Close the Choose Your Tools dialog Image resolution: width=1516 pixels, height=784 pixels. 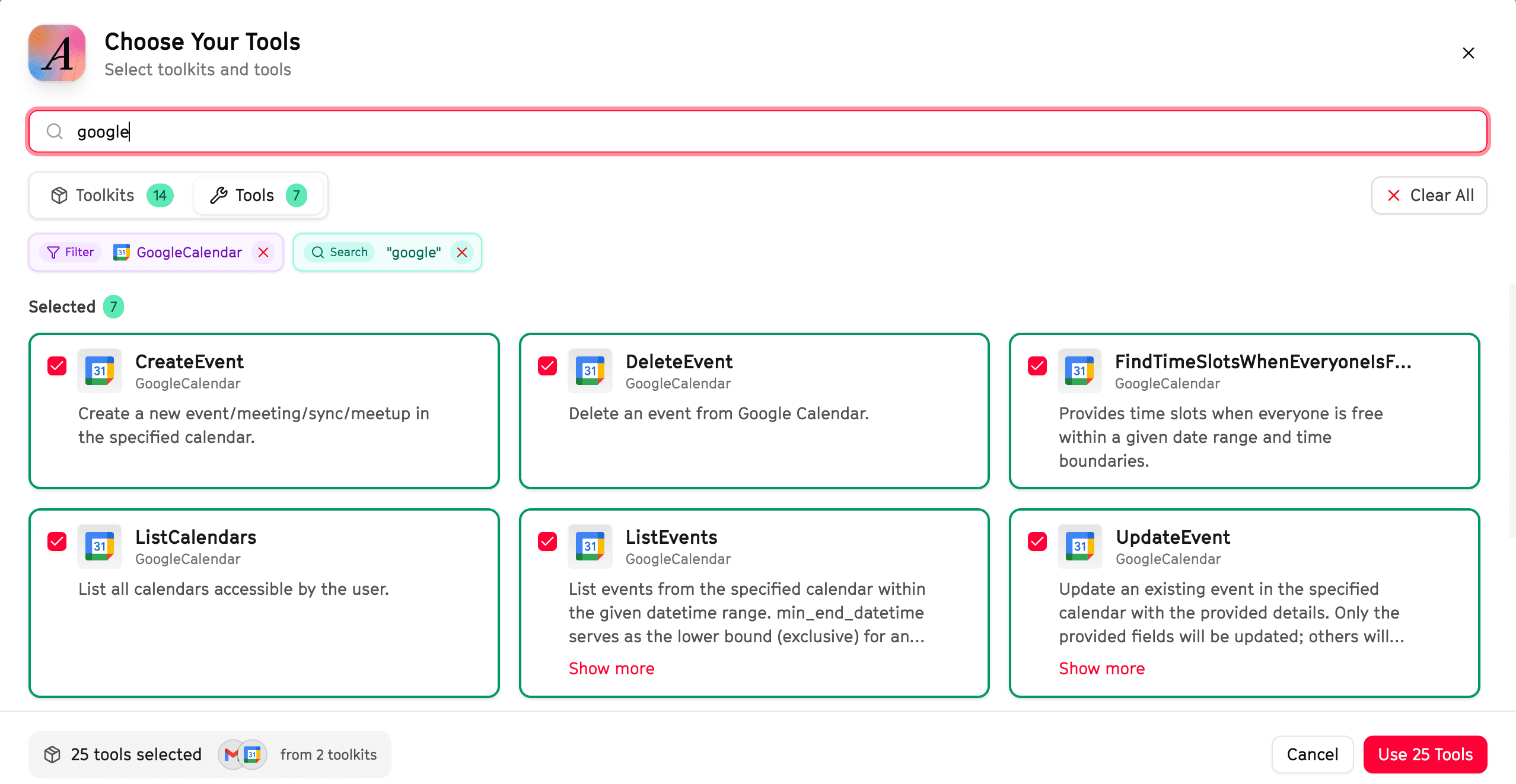click(x=1468, y=53)
